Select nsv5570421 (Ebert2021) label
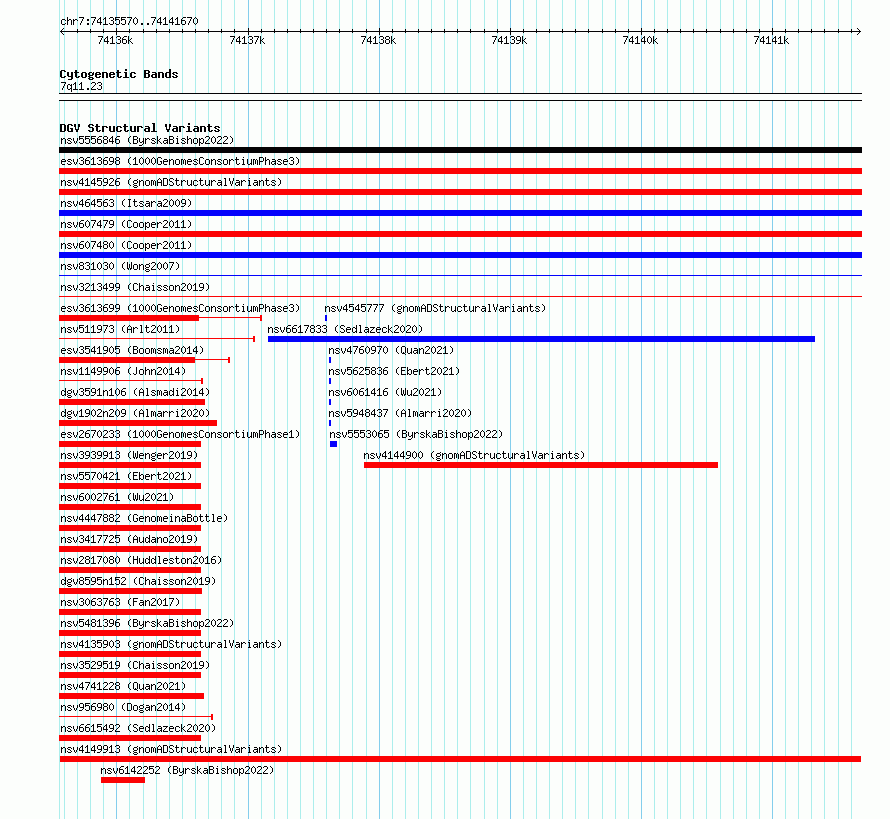The height and width of the screenshot is (819, 890). coord(126,476)
